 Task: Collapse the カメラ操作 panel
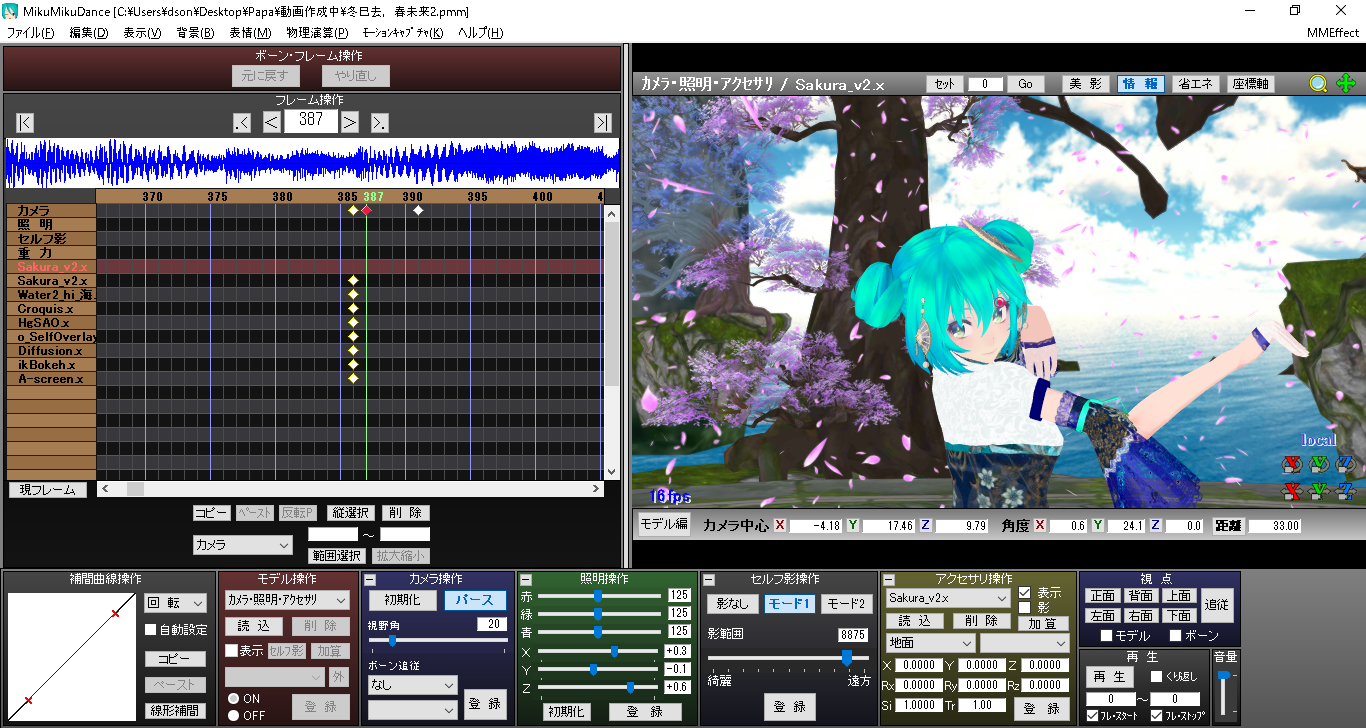[369, 580]
